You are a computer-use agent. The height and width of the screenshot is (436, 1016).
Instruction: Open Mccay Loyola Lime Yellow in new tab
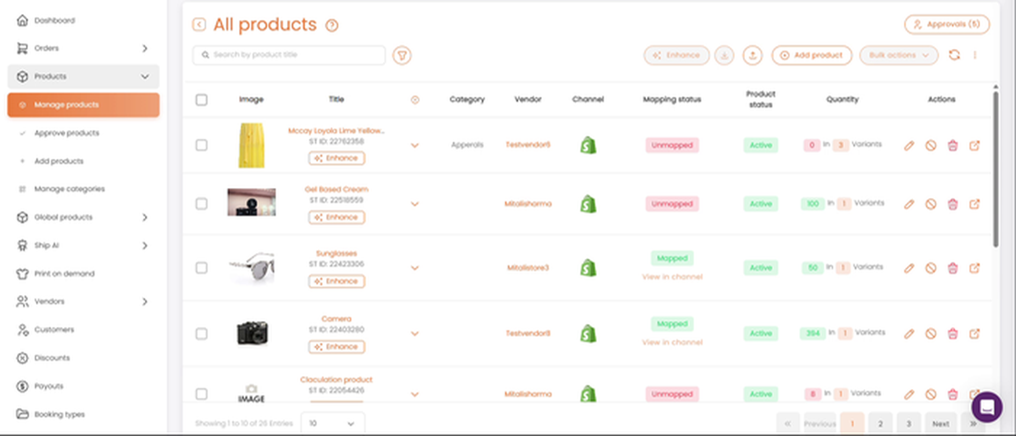tap(975, 146)
